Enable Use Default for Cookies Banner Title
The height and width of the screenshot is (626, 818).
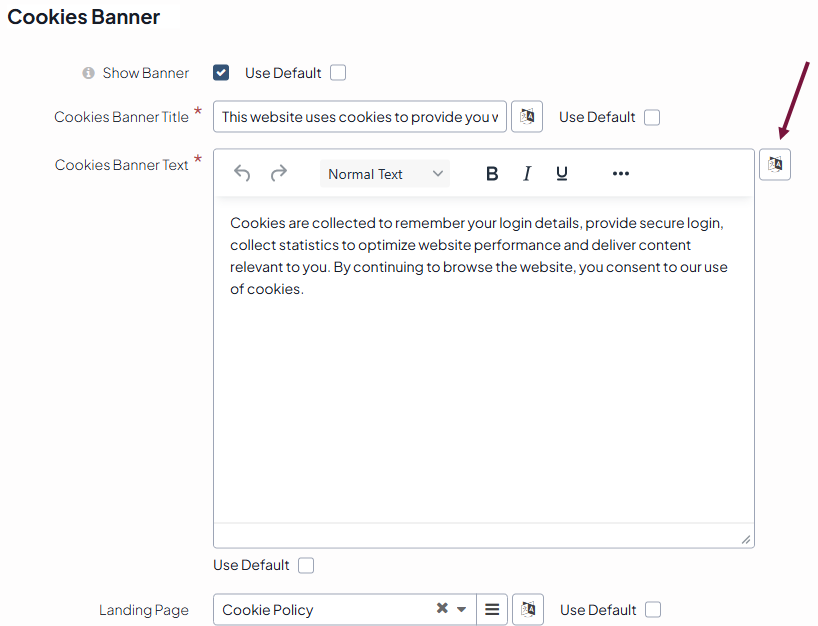(652, 117)
